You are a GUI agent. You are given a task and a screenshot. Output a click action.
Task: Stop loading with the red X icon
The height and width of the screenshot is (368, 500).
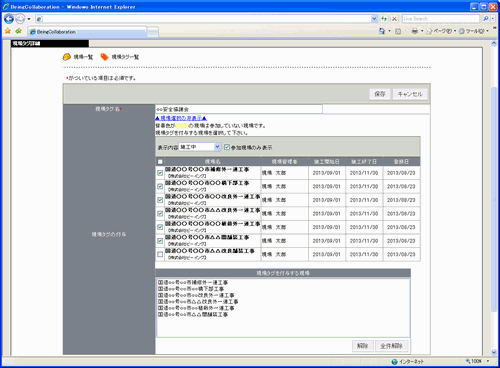(394, 19)
